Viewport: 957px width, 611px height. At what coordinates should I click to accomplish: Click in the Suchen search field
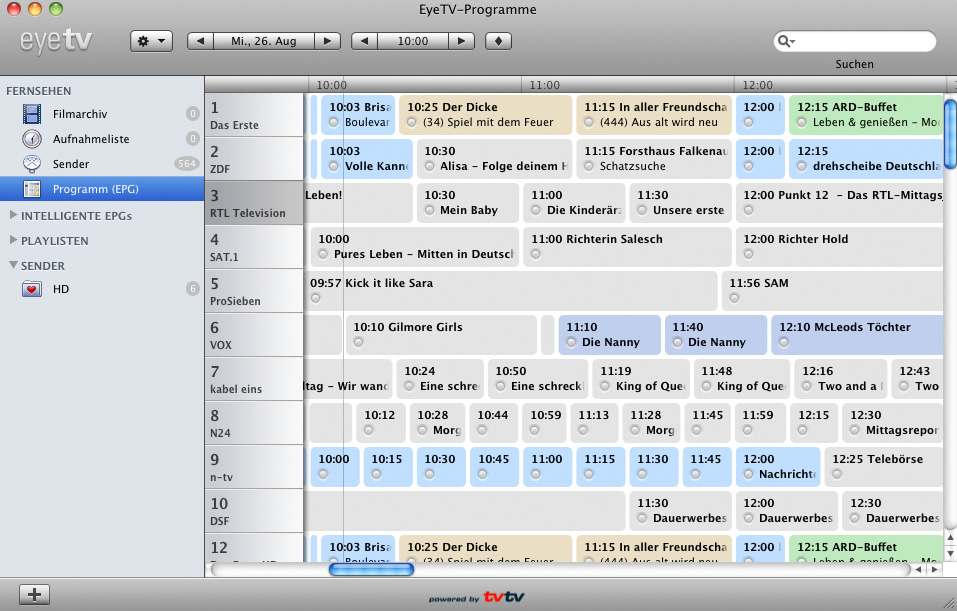coord(854,41)
